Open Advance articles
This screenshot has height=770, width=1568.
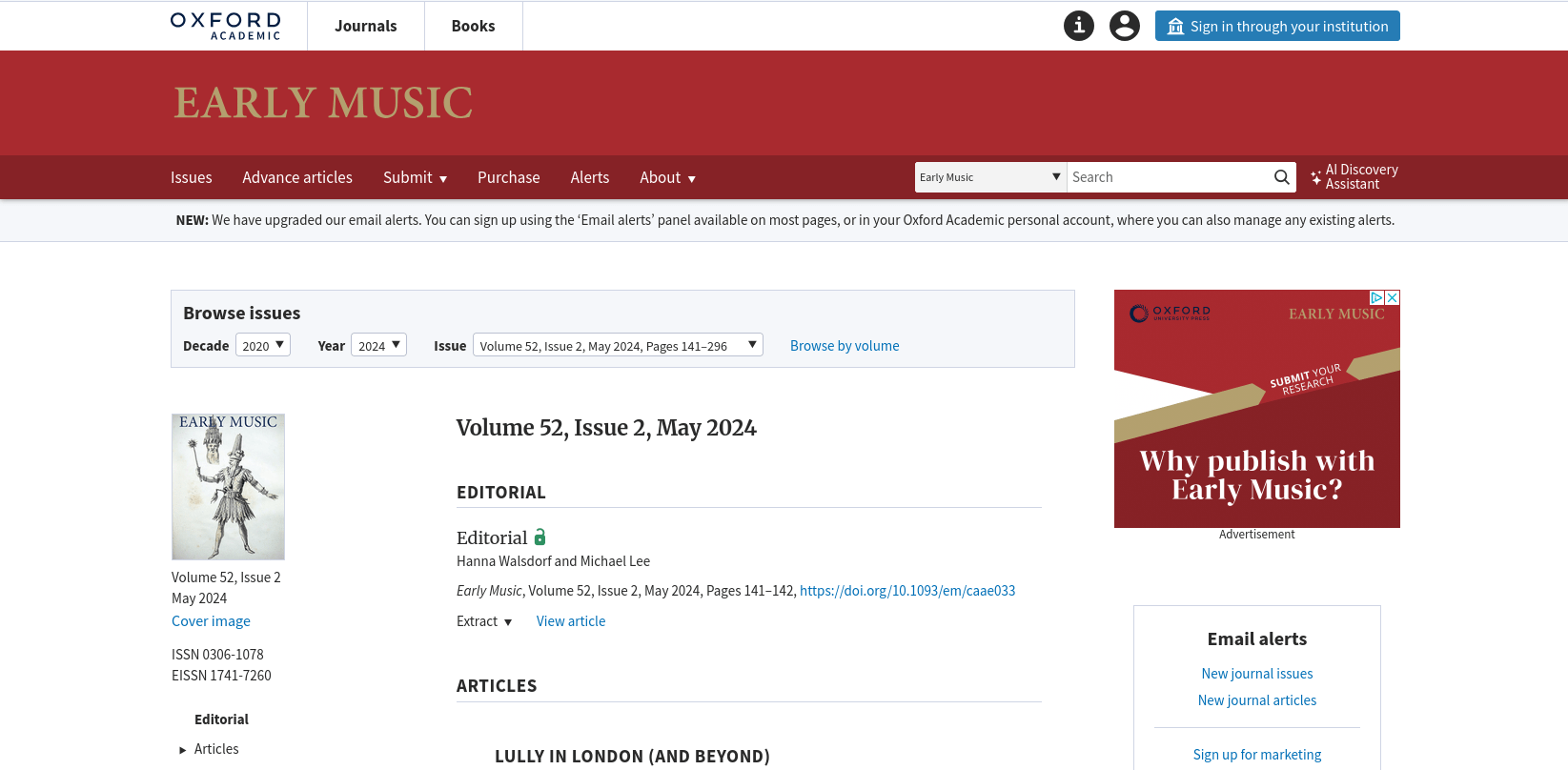click(297, 177)
